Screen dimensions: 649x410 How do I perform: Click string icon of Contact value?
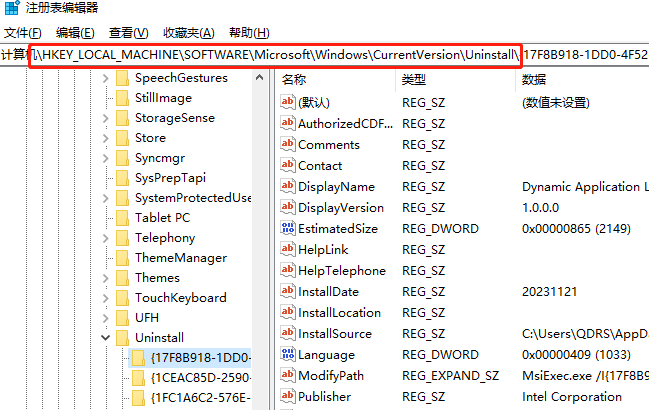pos(288,165)
